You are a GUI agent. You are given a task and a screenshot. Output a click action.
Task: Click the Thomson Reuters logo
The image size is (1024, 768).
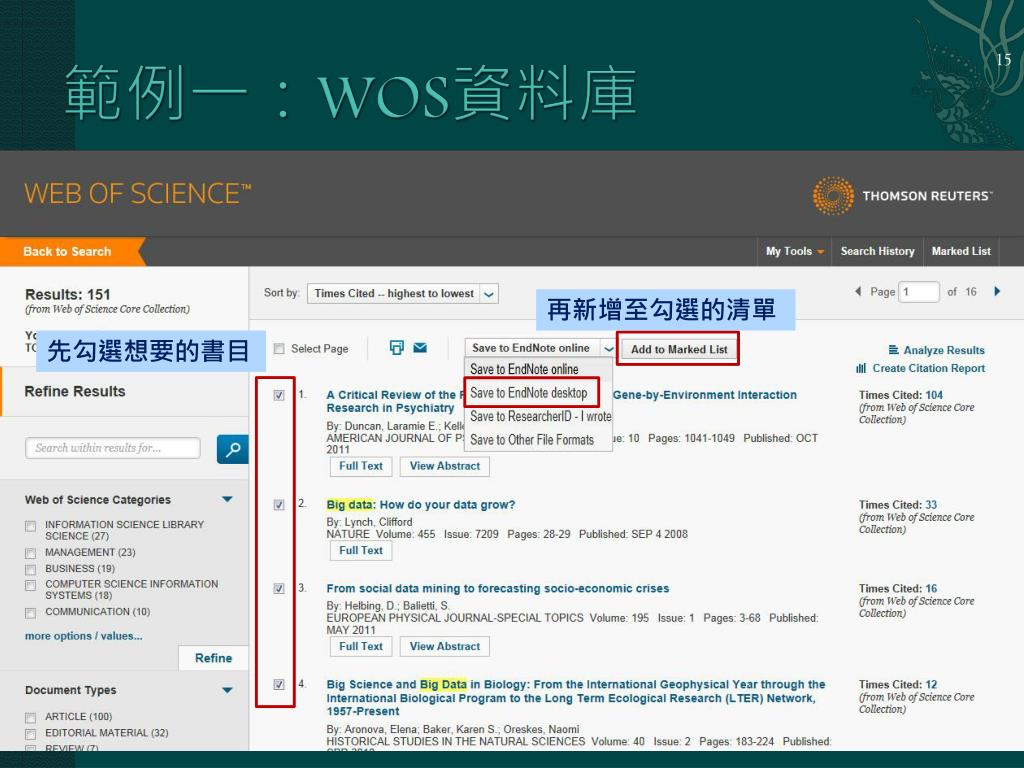(x=902, y=195)
